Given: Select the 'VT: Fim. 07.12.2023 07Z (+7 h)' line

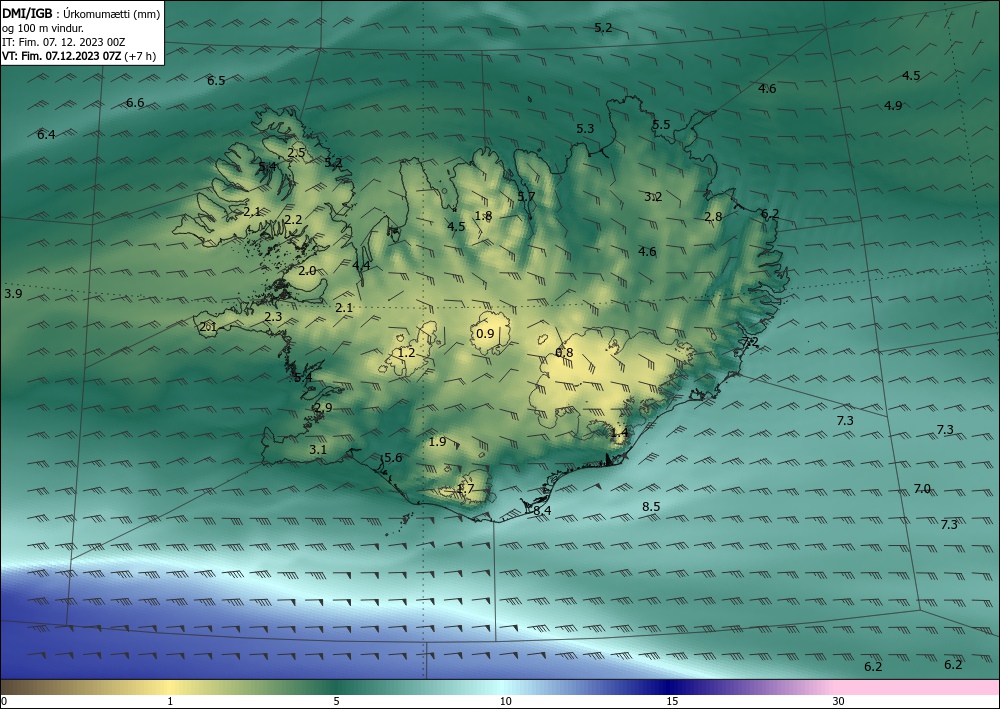Looking at the screenshot, I should point(79,56).
